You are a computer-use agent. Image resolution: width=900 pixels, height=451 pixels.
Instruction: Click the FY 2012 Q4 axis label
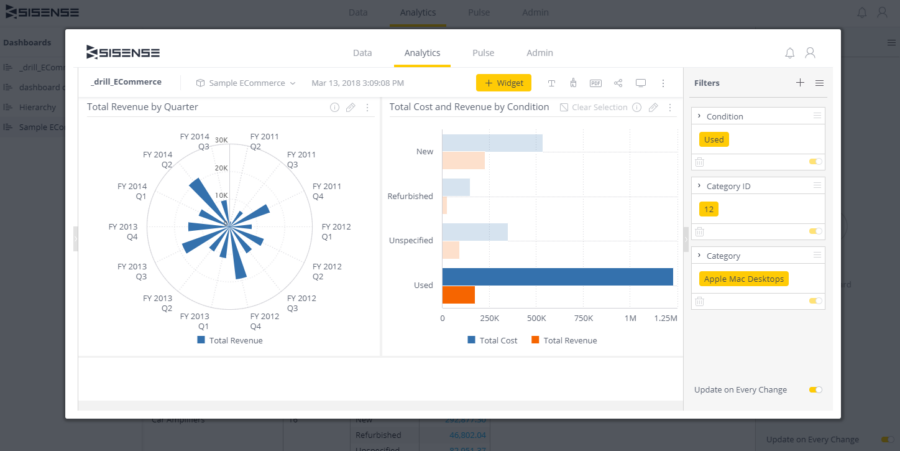(x=264, y=321)
